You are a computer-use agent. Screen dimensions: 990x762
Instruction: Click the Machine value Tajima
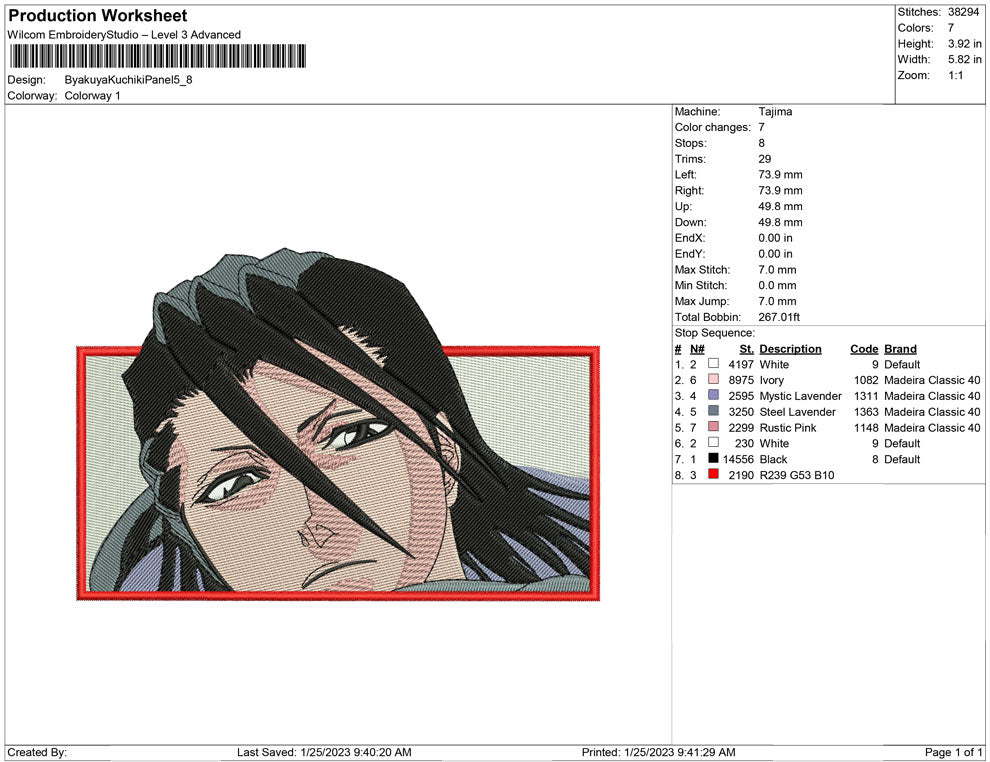click(775, 112)
